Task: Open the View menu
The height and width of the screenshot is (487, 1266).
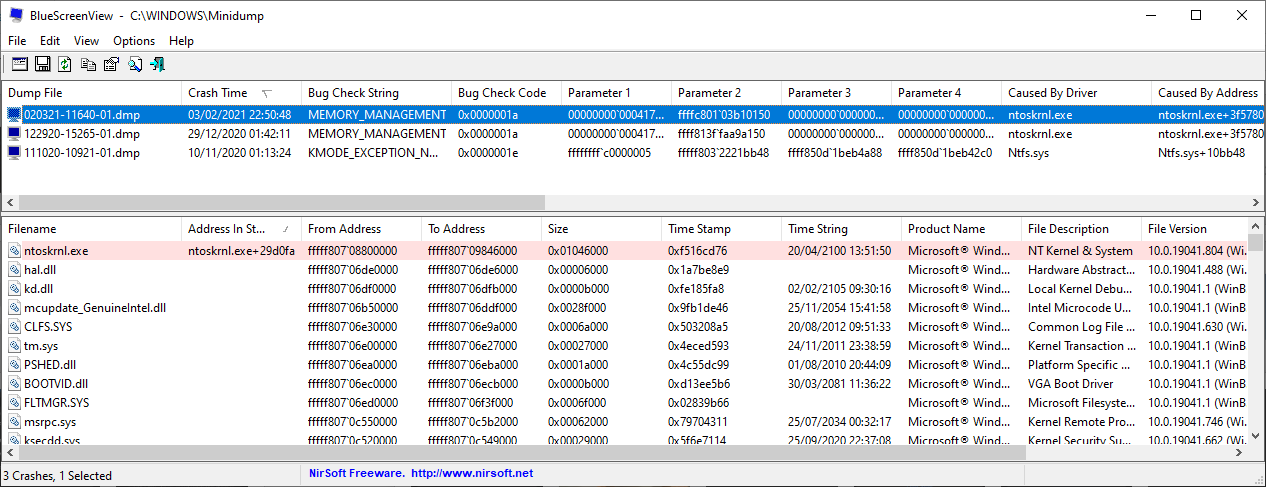Action: (x=86, y=41)
